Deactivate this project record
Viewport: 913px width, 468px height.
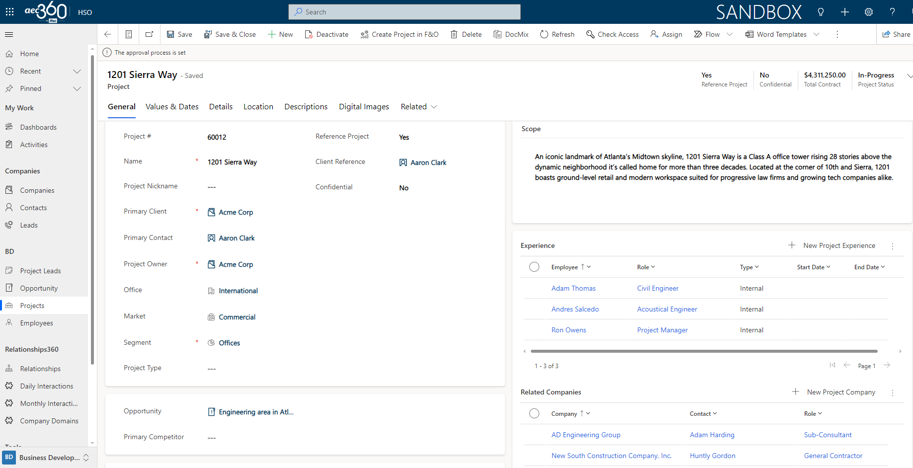326,34
